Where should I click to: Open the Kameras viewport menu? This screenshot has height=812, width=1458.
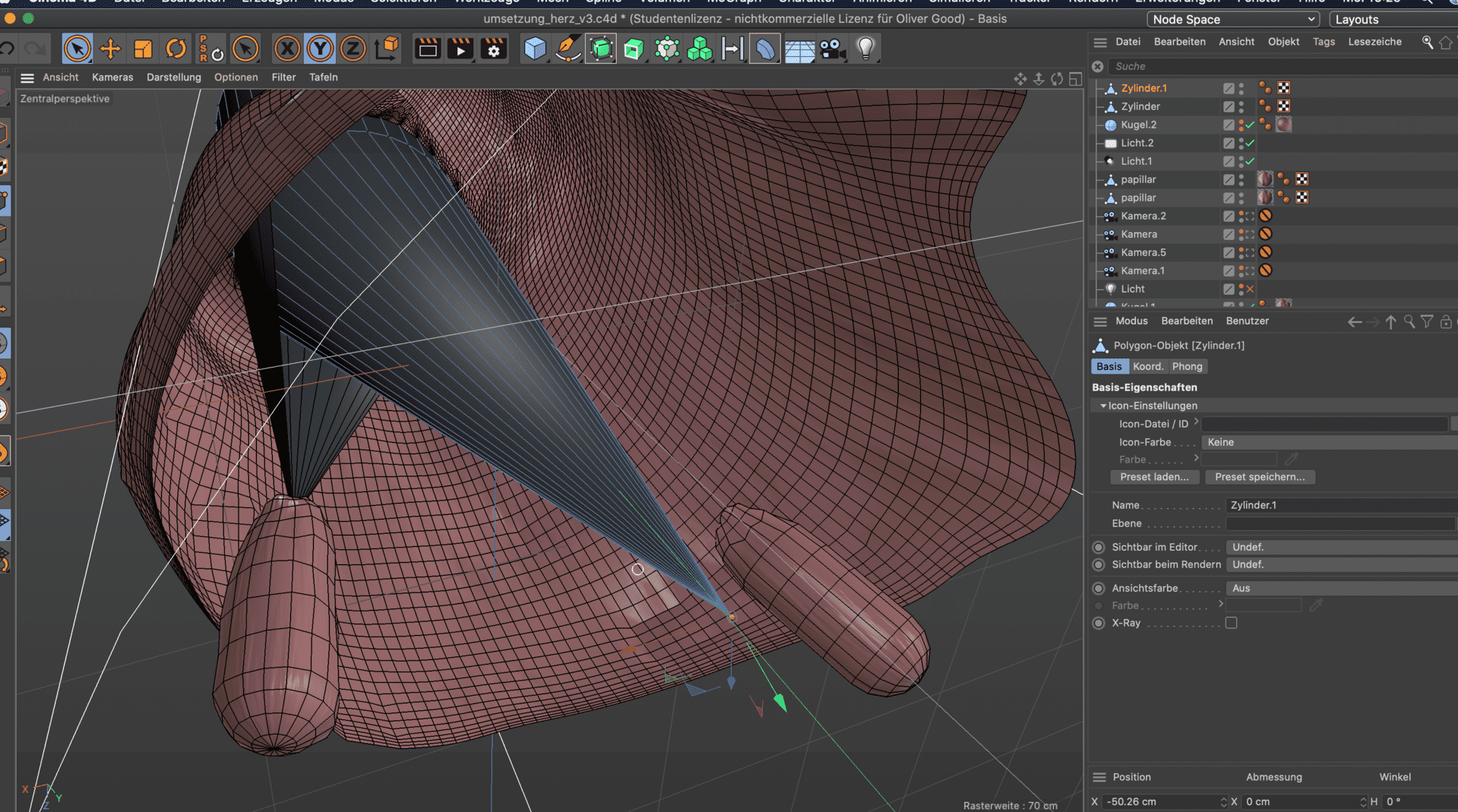point(112,77)
